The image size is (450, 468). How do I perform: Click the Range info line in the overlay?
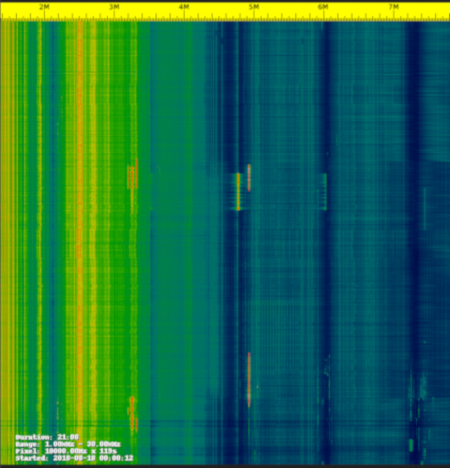tap(68, 444)
